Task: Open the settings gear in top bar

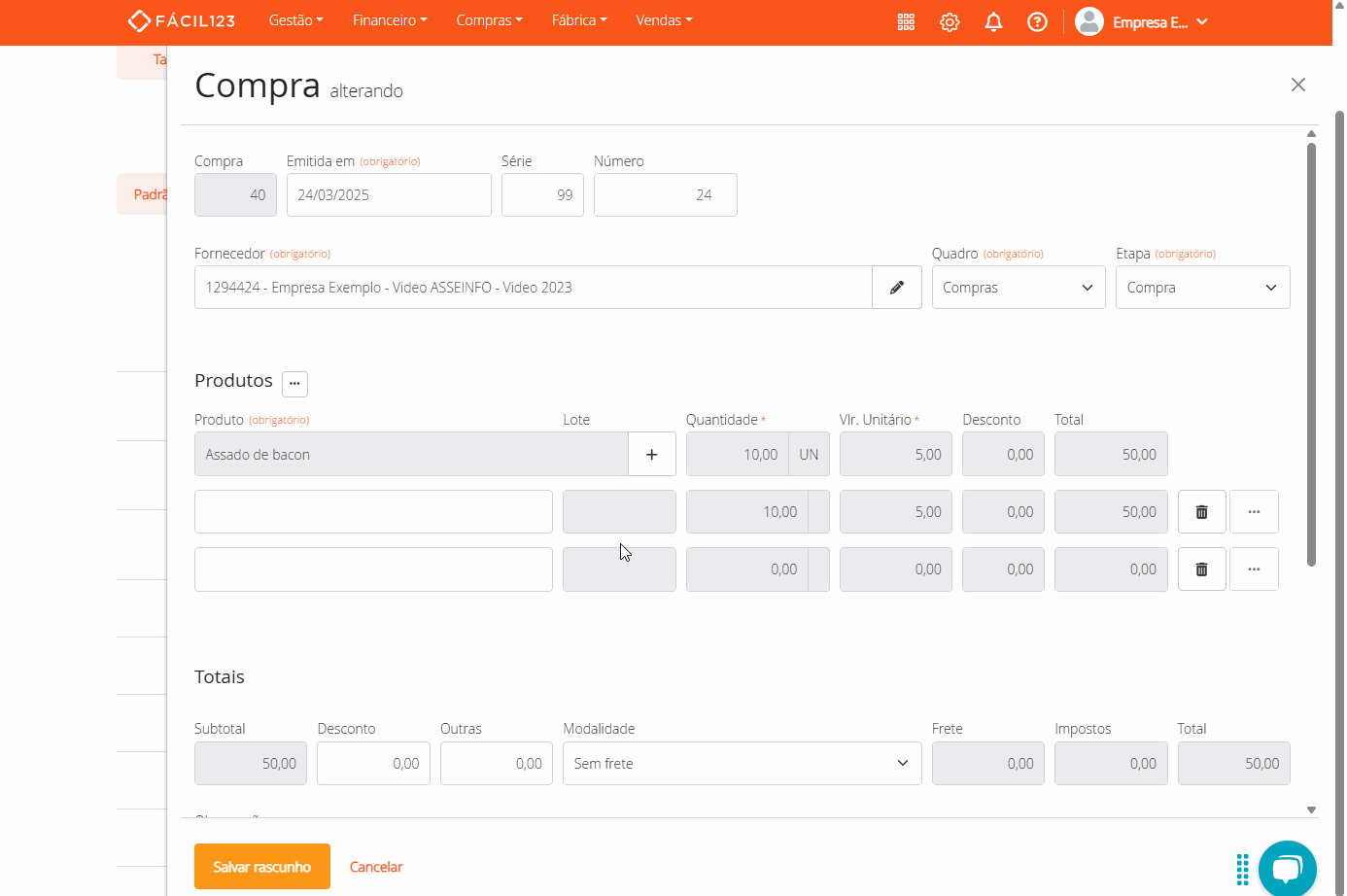Action: [950, 22]
